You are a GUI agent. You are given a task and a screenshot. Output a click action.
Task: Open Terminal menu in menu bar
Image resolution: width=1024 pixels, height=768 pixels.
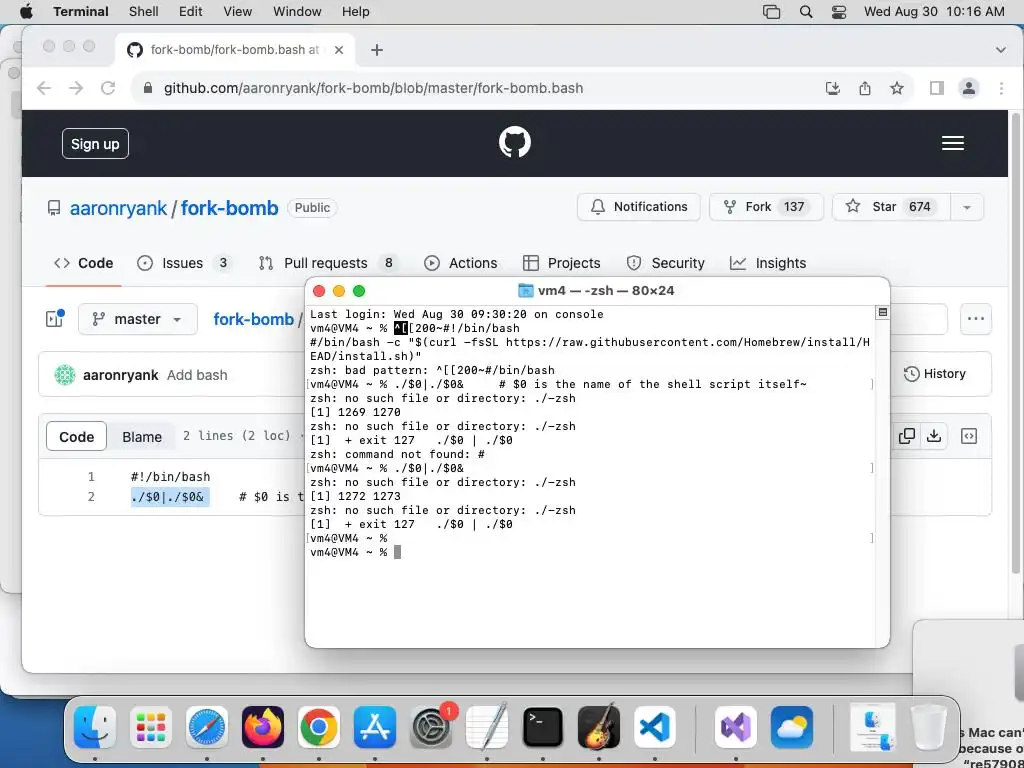click(x=80, y=12)
